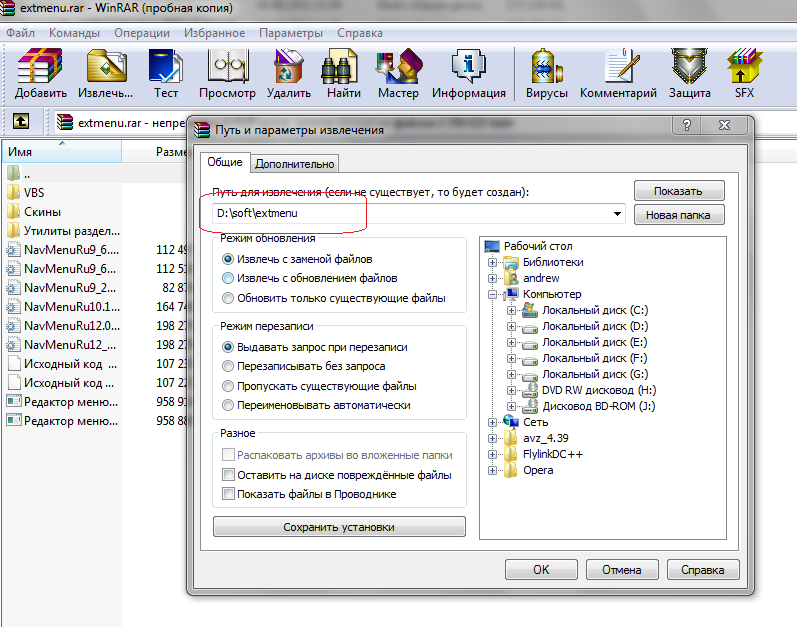Viewport: 797px width, 627px height.
Task: Switch to the Дополнительно tab
Action: [295, 164]
